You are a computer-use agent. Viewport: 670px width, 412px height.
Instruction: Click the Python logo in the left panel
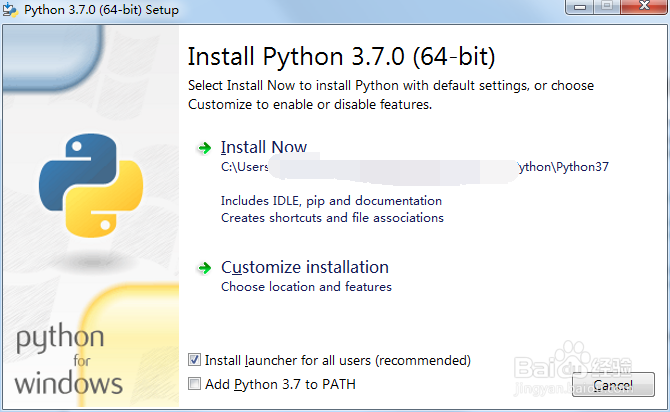coord(85,187)
